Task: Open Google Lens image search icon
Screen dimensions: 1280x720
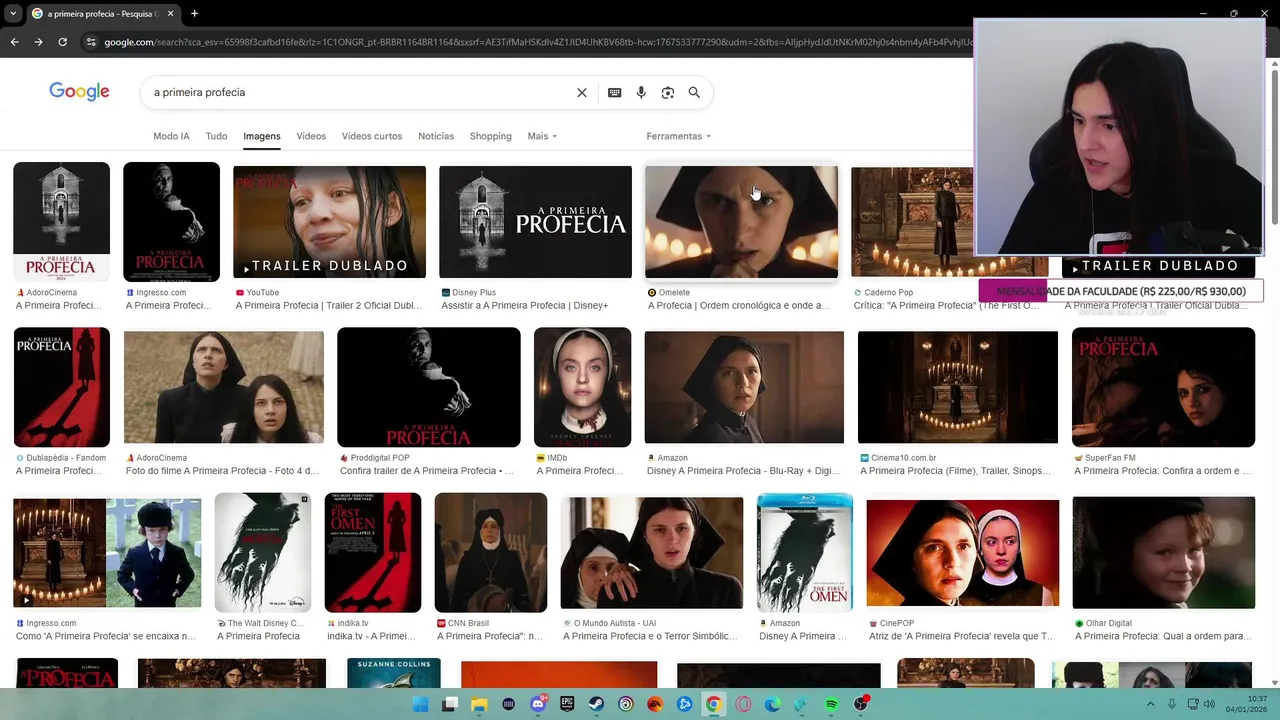Action: pos(668,92)
